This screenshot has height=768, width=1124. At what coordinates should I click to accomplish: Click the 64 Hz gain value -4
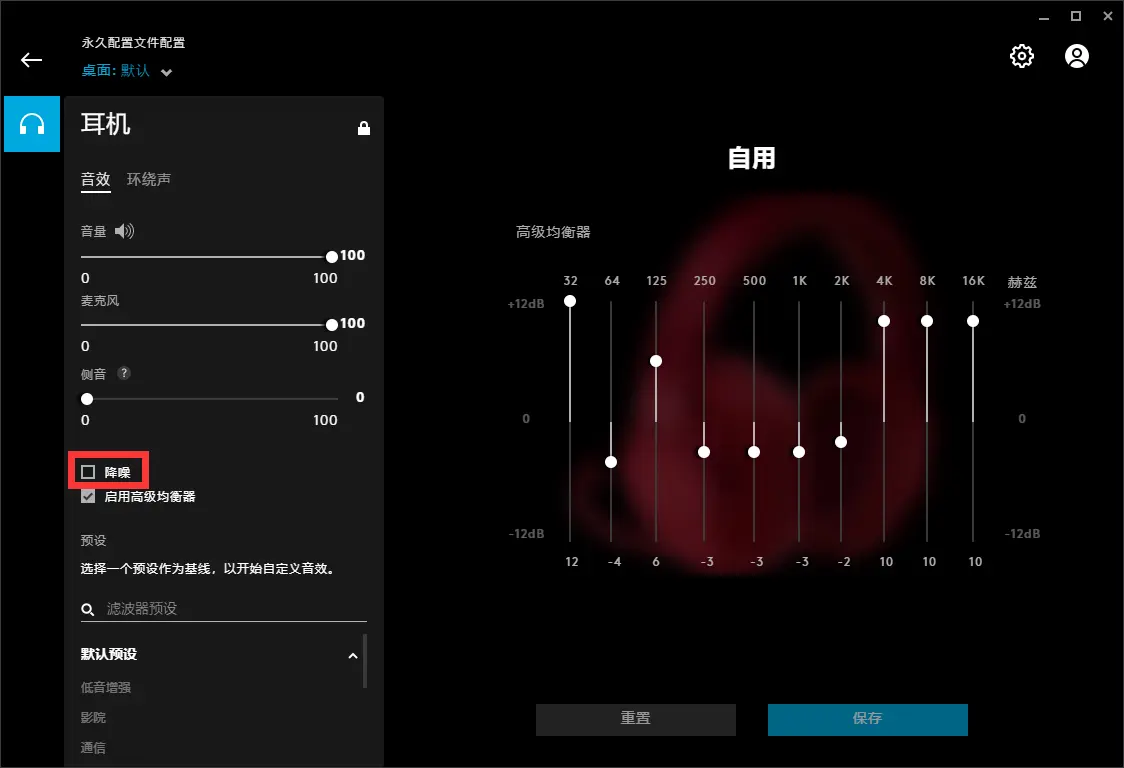(x=614, y=561)
